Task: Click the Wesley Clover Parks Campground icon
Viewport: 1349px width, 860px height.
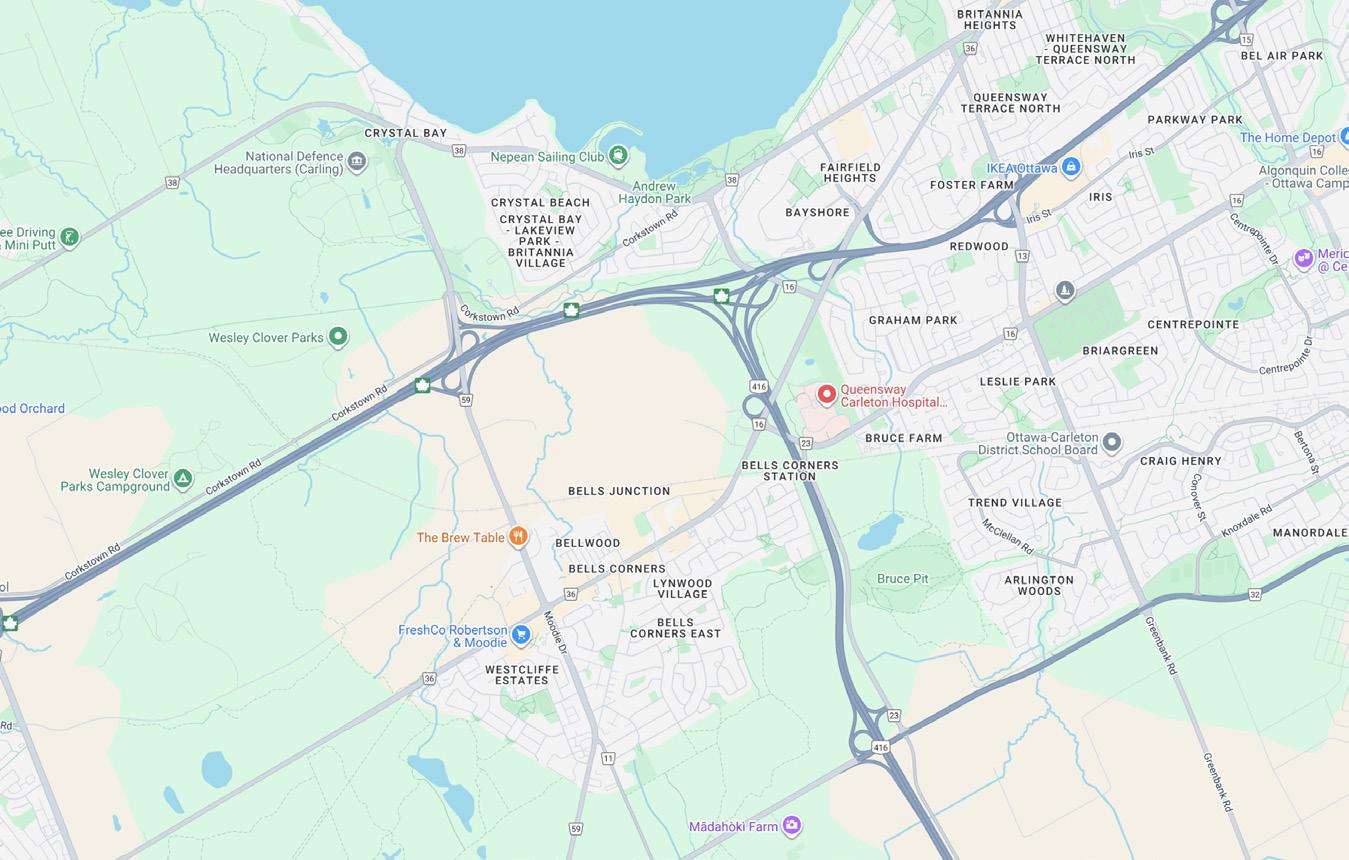Action: tap(182, 479)
